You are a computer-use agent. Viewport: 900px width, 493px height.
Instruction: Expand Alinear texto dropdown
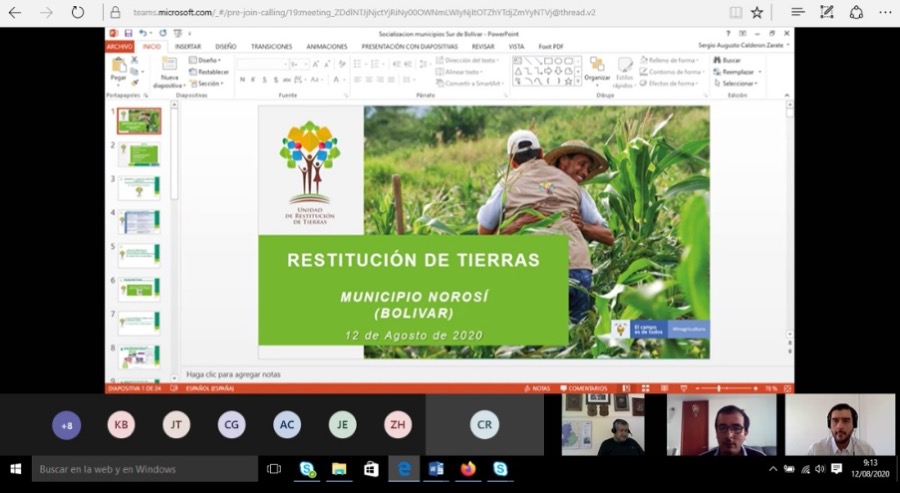[460, 72]
